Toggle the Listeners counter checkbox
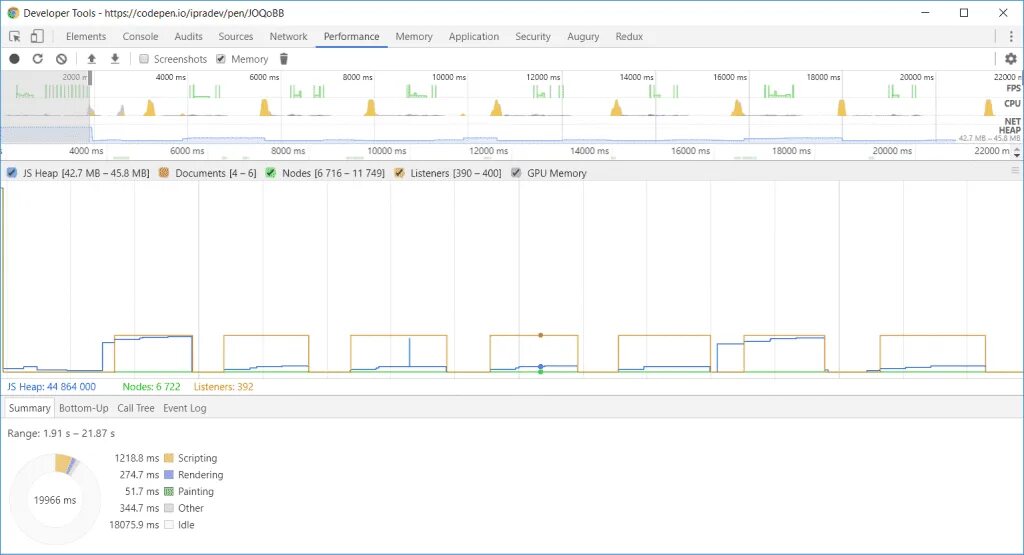The height and width of the screenshot is (555, 1024). (x=399, y=173)
